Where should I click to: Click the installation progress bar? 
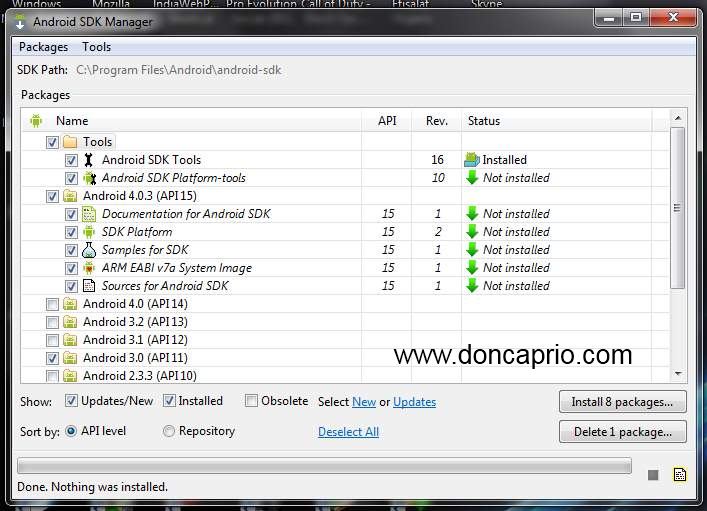click(x=324, y=465)
